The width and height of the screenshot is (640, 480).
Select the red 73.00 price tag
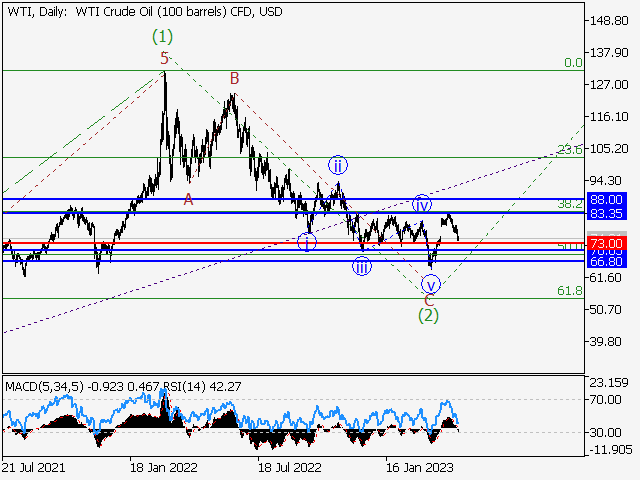tap(609, 243)
